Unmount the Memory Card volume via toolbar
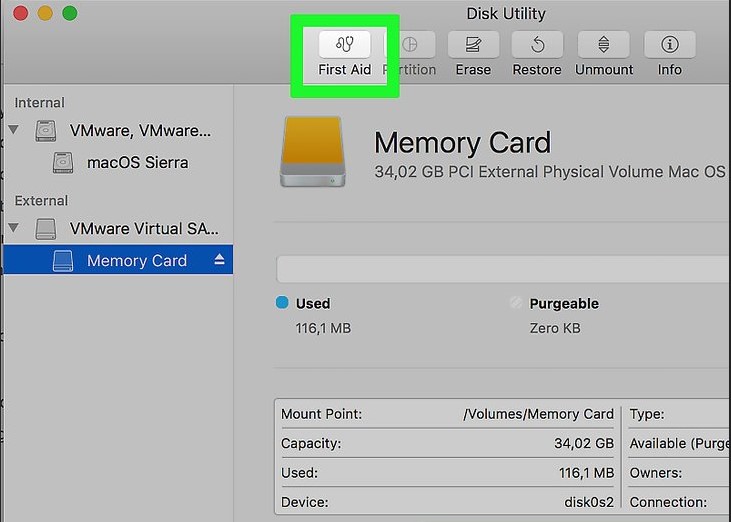731x522 pixels. click(x=603, y=45)
